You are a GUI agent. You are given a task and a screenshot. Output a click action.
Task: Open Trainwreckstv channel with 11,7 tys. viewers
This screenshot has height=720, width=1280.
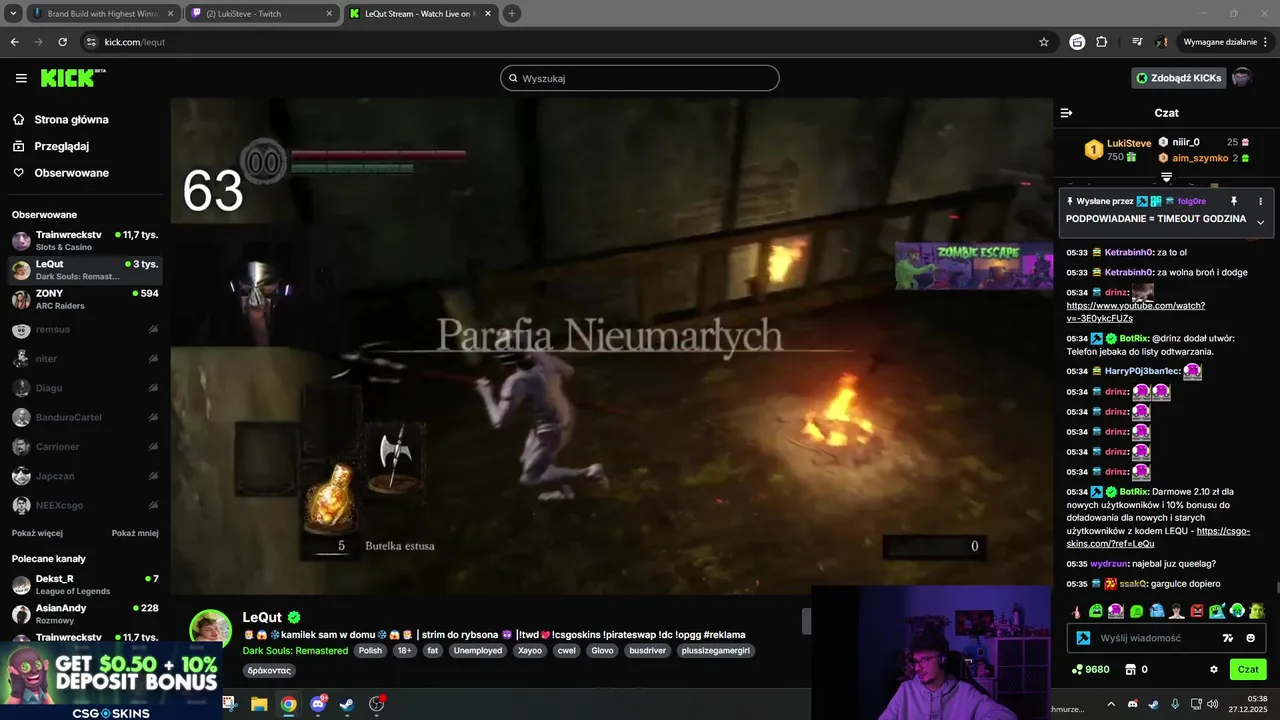pyautogui.click(x=85, y=240)
